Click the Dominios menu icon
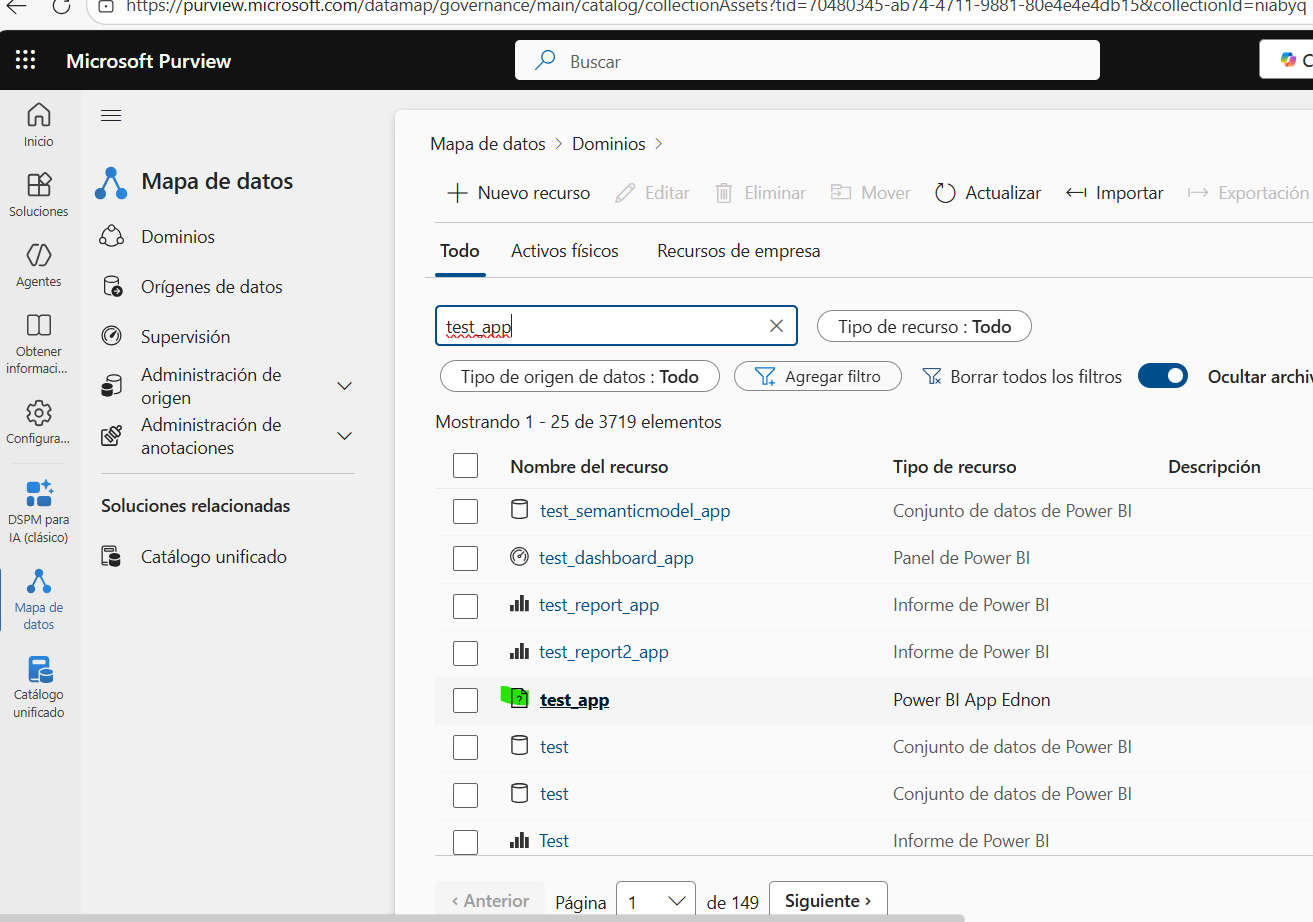Viewport: 1313px width, 922px height. coord(112,237)
